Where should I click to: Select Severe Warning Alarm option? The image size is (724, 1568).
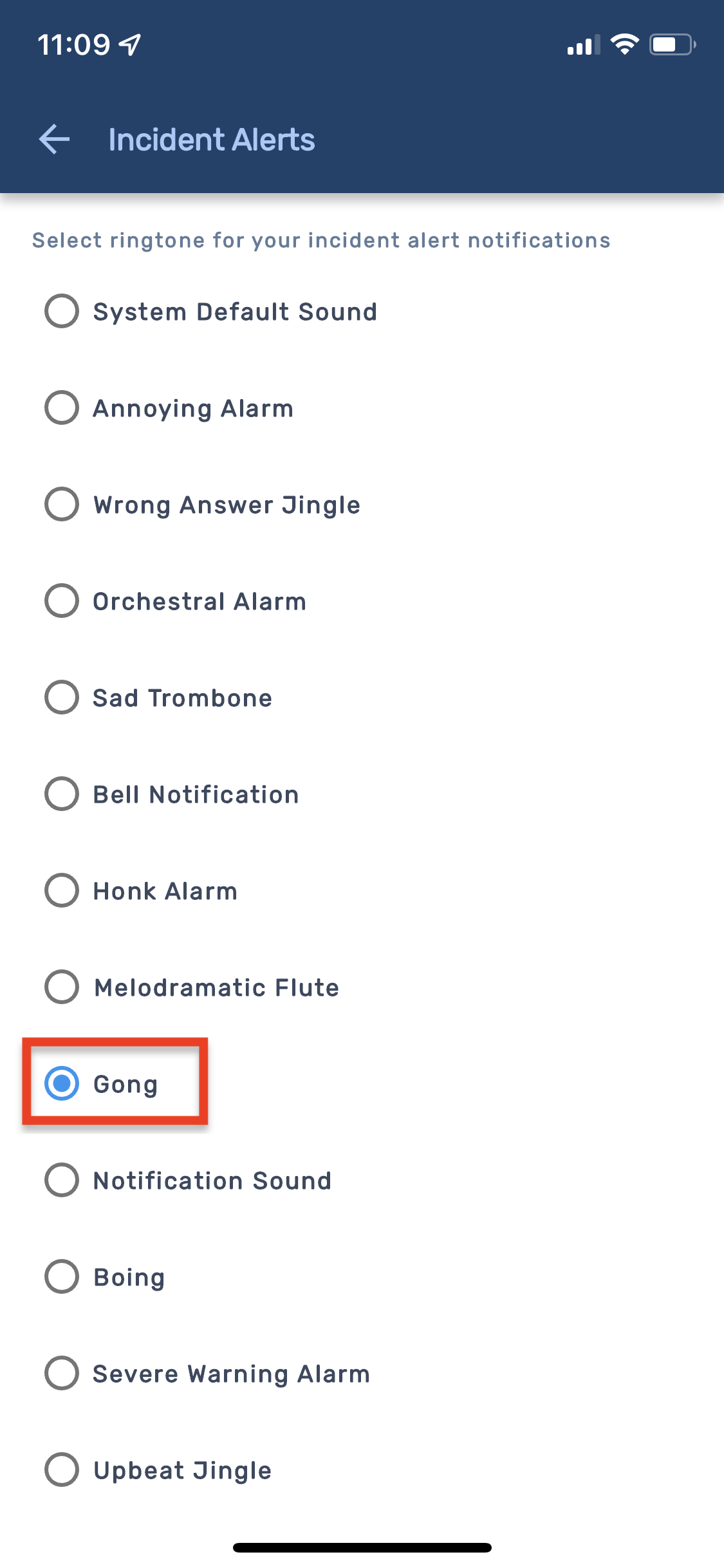(x=62, y=1374)
